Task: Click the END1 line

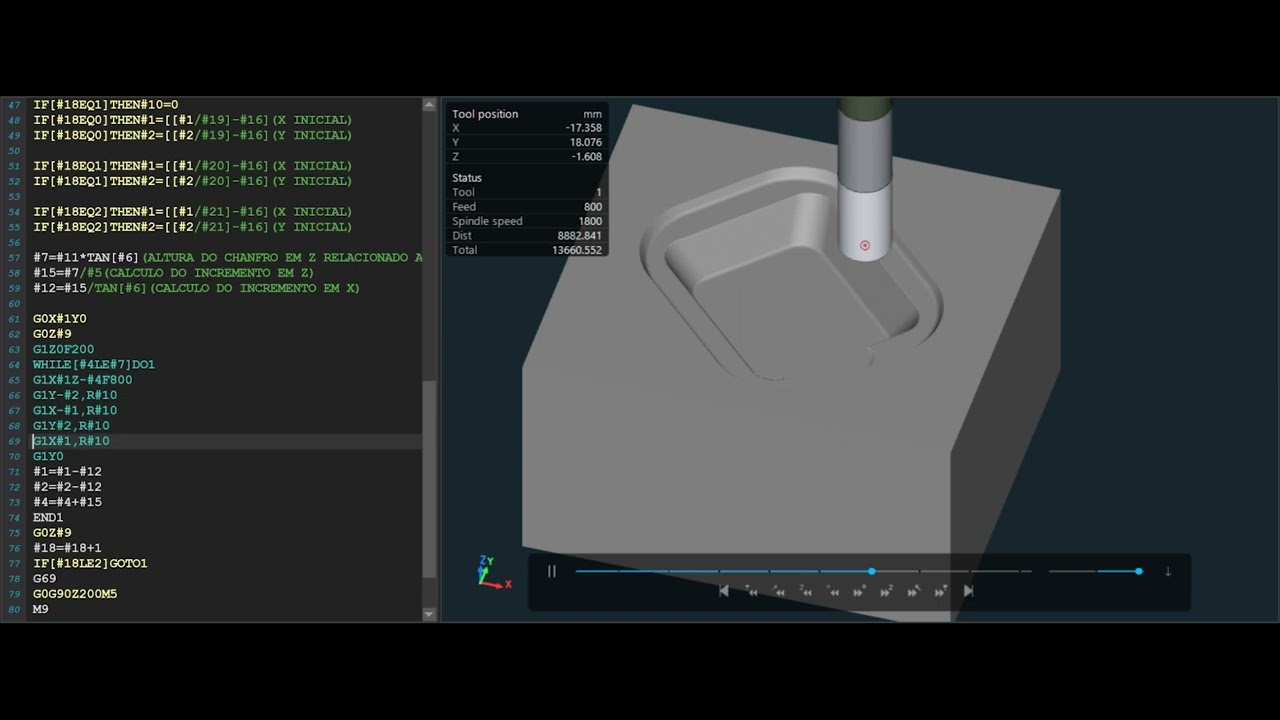Action: pos(48,518)
